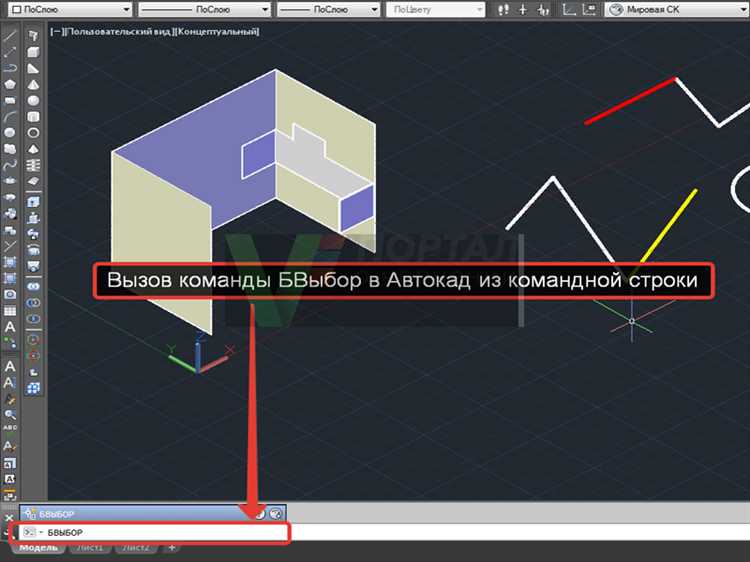
Task: Select the Wedge solid tool
Action: (x=33, y=68)
